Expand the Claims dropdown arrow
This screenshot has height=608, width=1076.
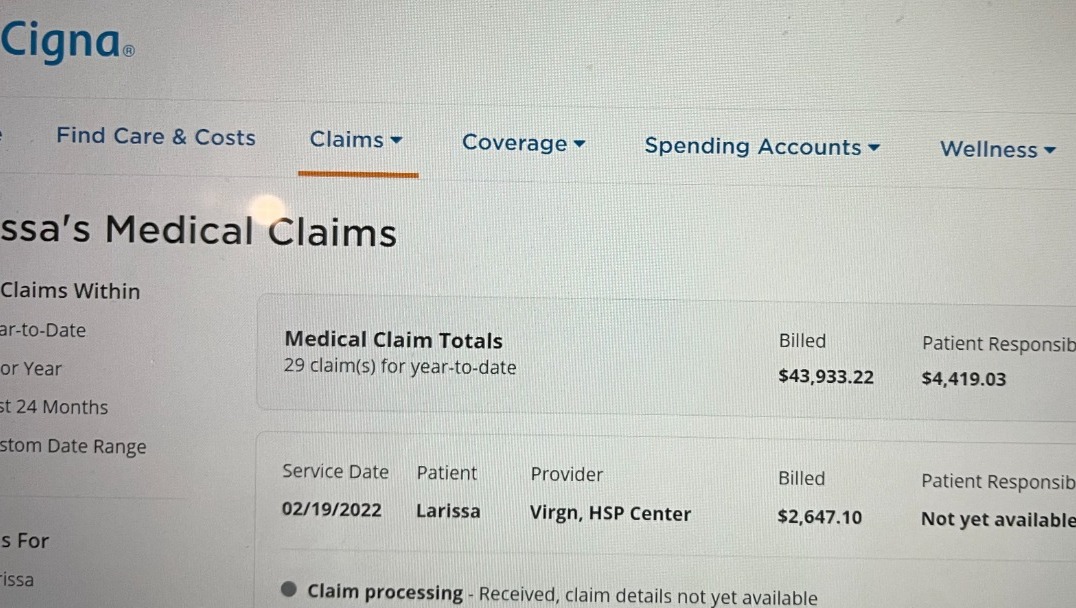point(397,140)
